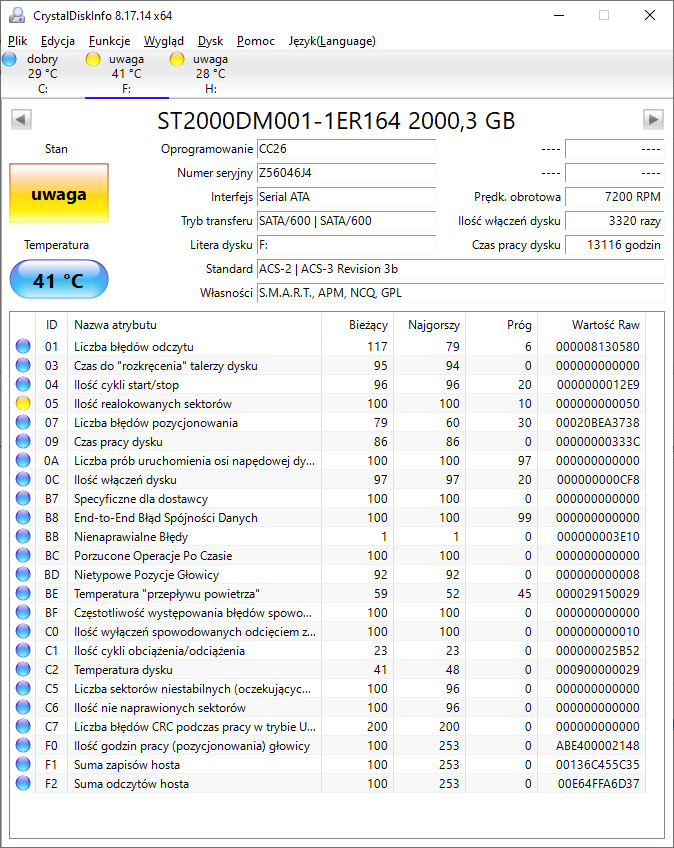The image size is (674, 848).
Task: Click the Wartość Raw column header
Action: click(x=592, y=324)
